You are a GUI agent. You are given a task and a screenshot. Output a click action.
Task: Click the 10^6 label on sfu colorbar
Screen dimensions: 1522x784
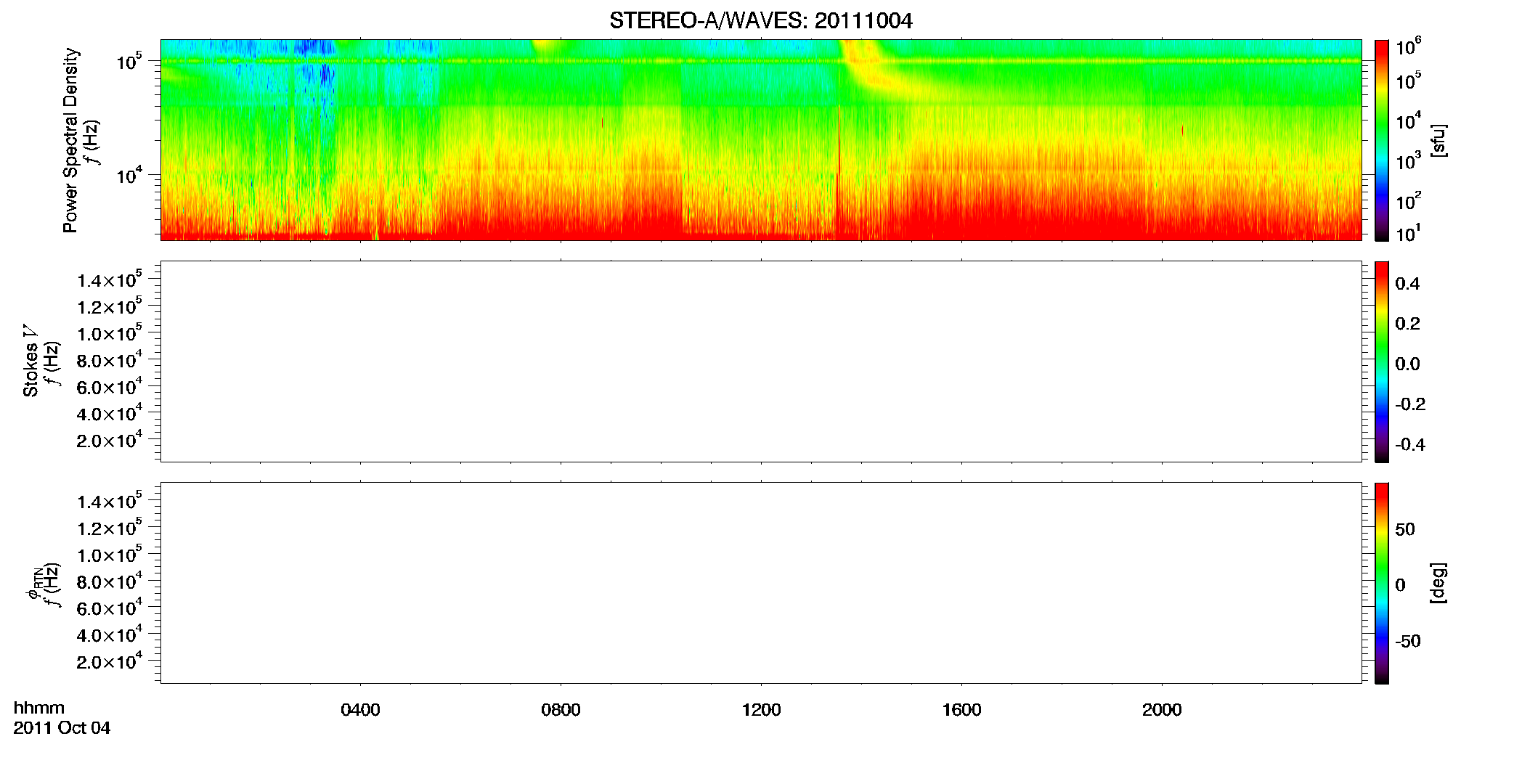pyautogui.click(x=1408, y=46)
